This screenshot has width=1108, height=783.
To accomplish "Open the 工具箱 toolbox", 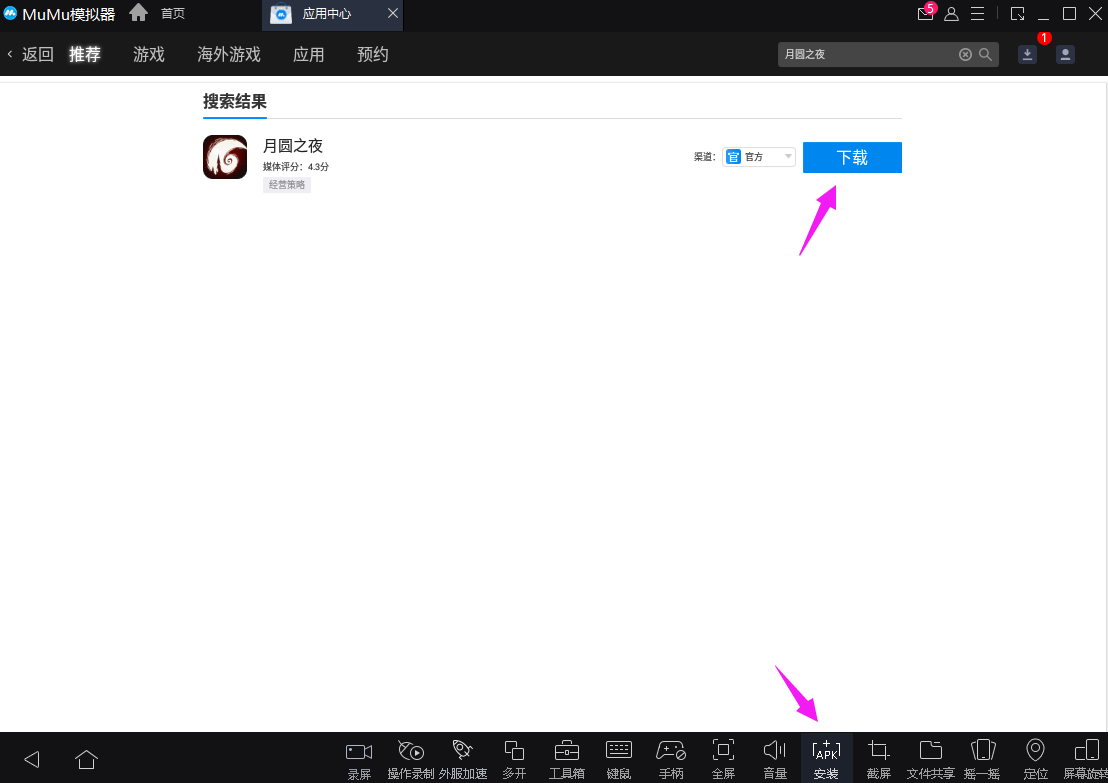I will 567,759.
